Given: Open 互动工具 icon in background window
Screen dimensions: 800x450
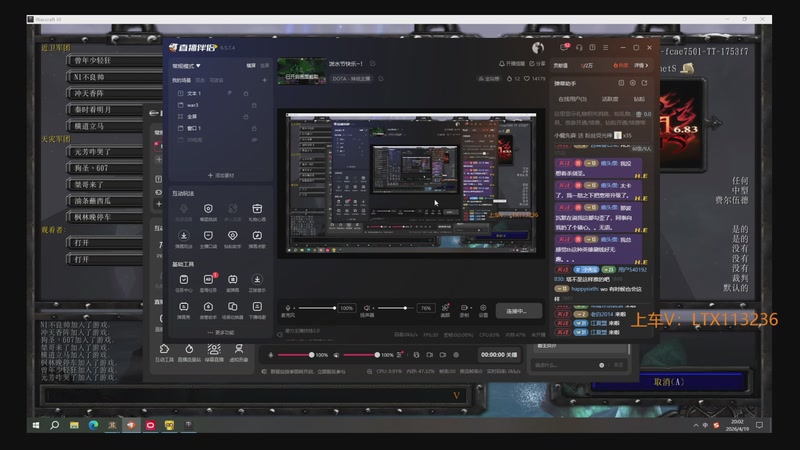Looking at the screenshot, I should click(164, 349).
